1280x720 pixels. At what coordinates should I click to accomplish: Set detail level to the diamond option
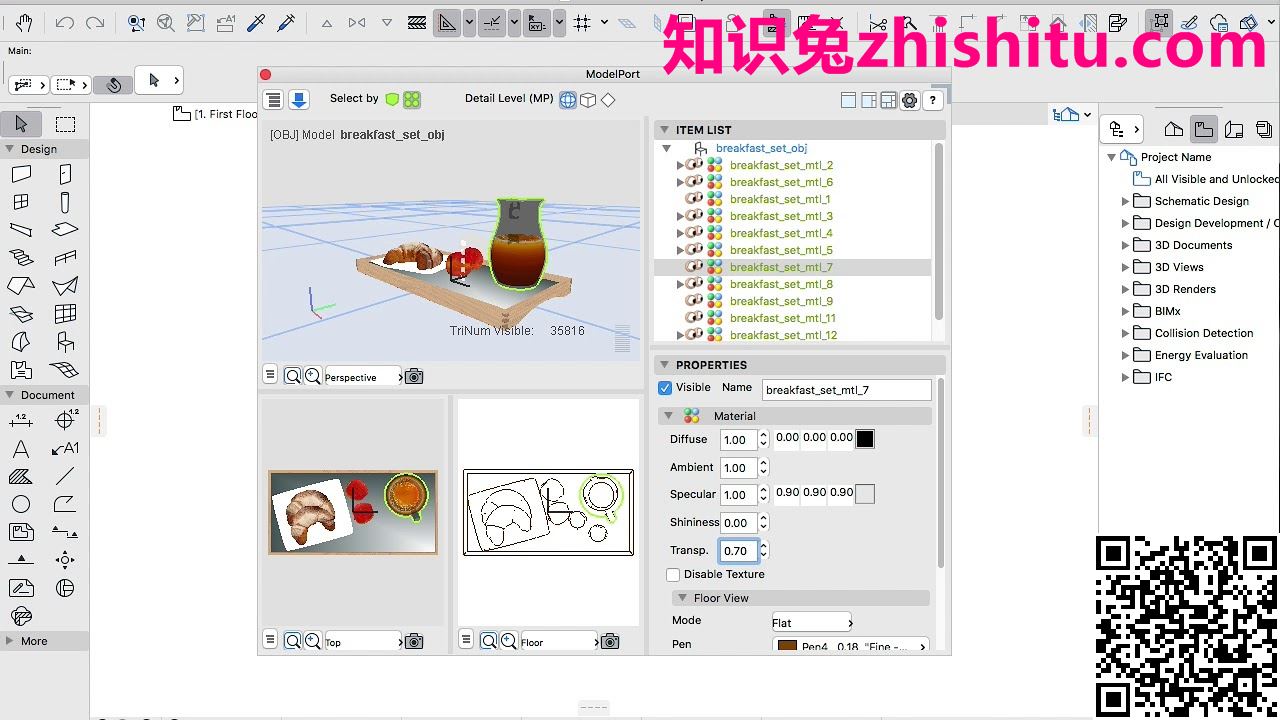[608, 99]
